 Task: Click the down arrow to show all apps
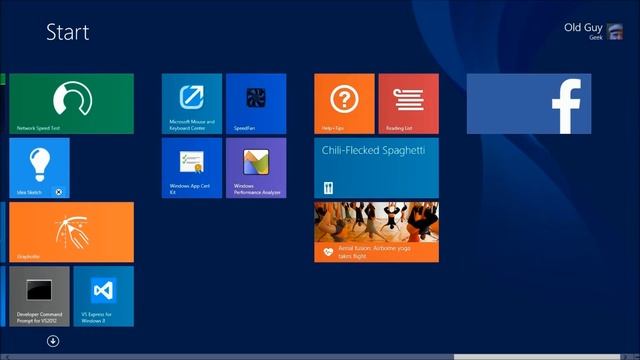pos(53,341)
